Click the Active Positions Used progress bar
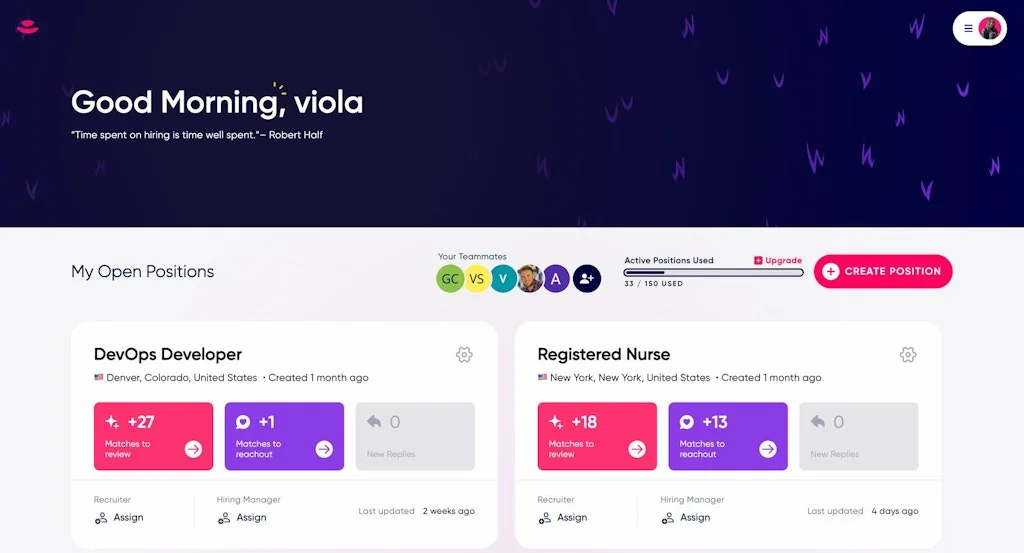Viewport: 1024px width, 553px height. point(713,272)
